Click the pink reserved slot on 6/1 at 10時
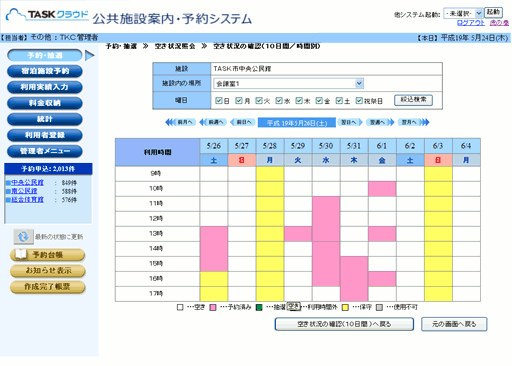This screenshot has width=512, height=366. point(382,189)
